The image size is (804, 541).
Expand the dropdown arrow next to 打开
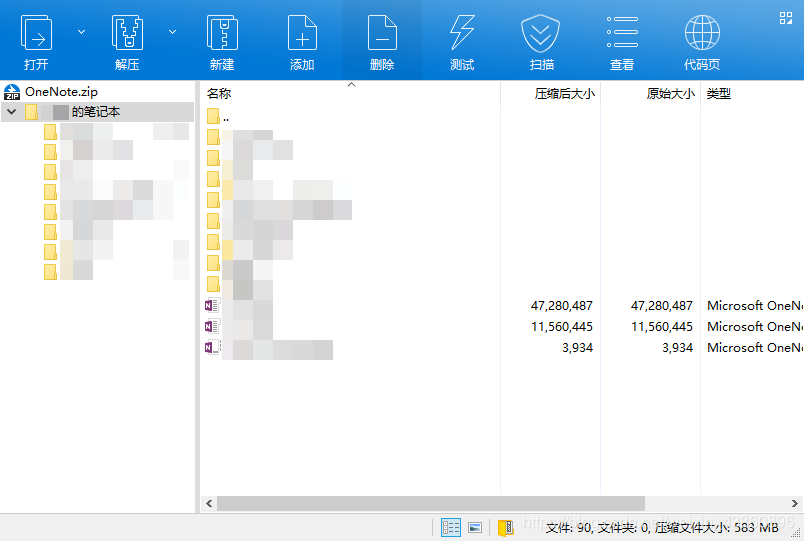pyautogui.click(x=82, y=32)
